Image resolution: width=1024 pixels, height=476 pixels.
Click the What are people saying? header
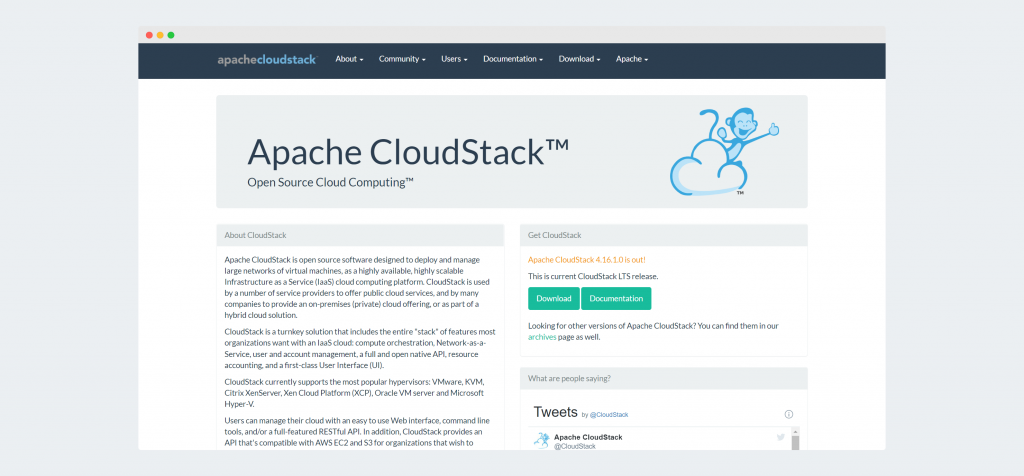pos(664,378)
